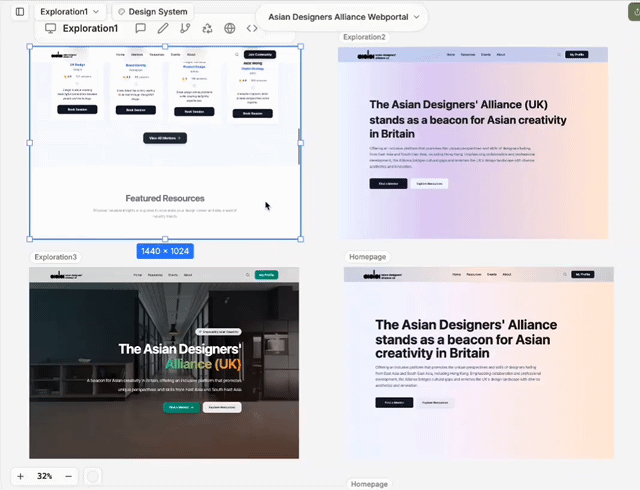Viewport: 640px width, 490px height.
Task: Click the badge pill above Exploration3 hero title
Action: click(x=218, y=332)
